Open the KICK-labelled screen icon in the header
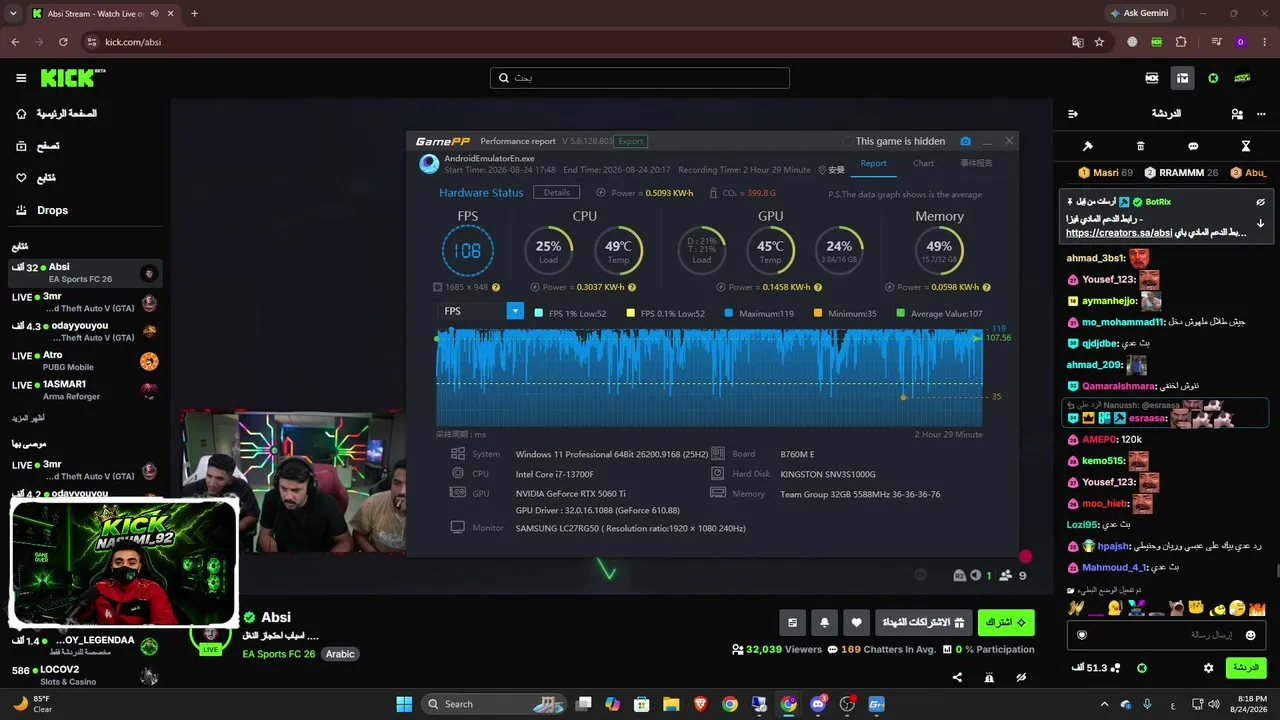This screenshot has height=720, width=1280. pyautogui.click(x=1152, y=78)
